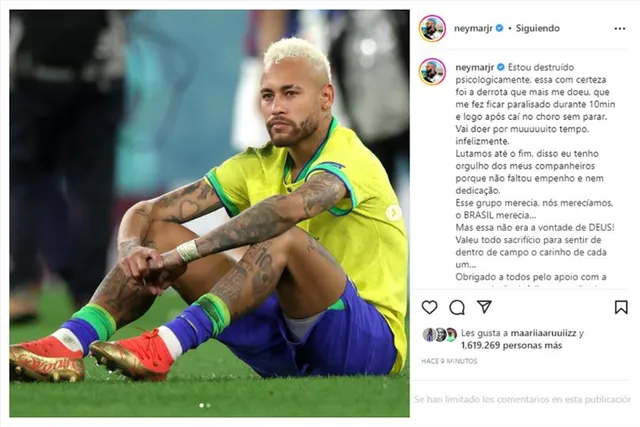Save the post with the bookmark icon
The width and height of the screenshot is (640, 427).
(621, 307)
